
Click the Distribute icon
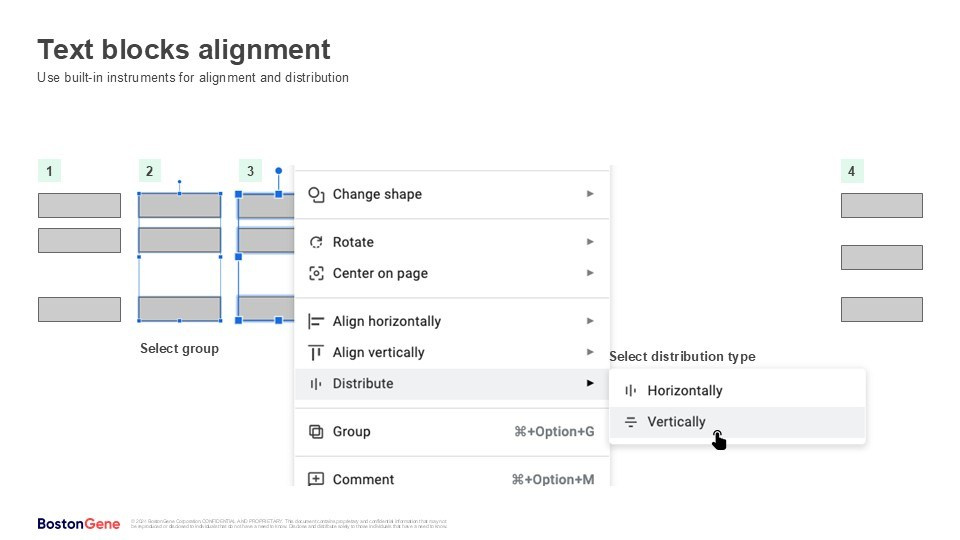tap(316, 383)
